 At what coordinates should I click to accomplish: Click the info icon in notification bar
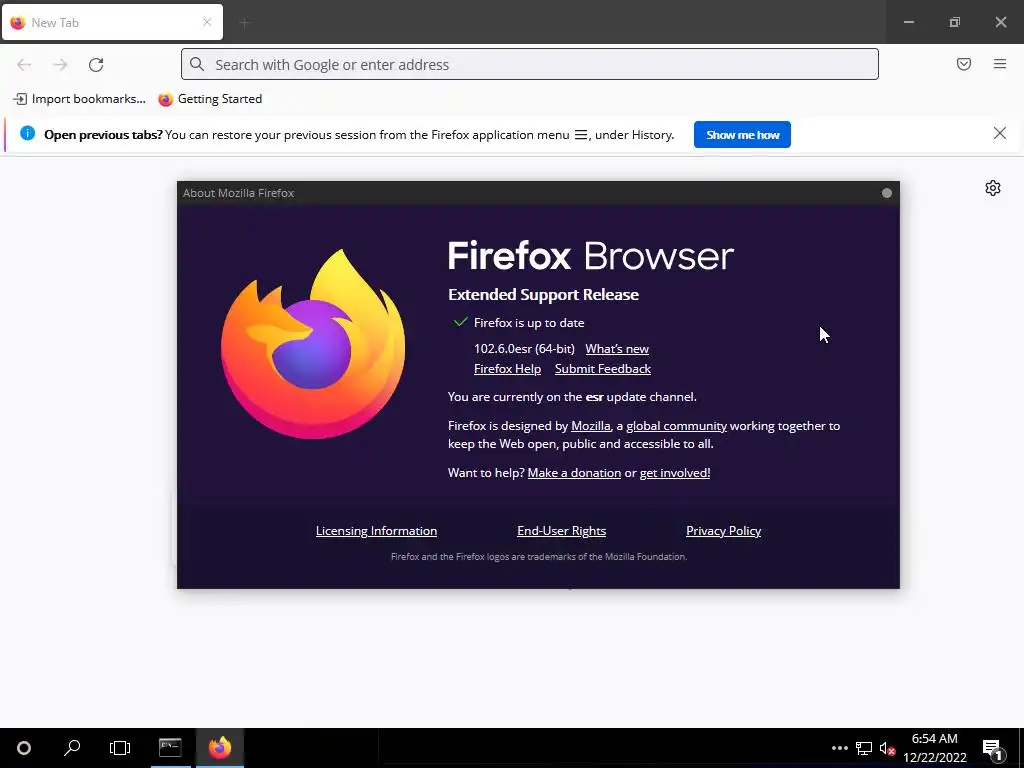(27, 133)
